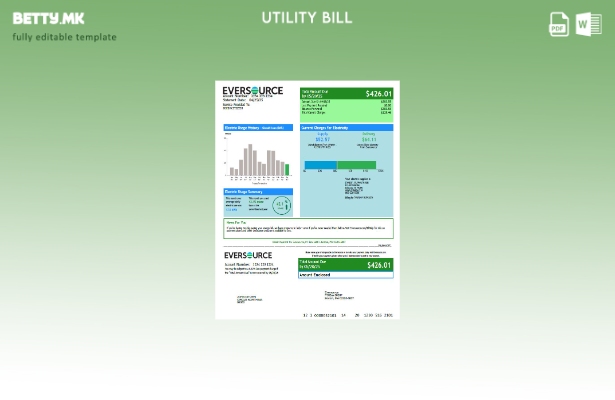Viewport: 615px width, 400px height.
Task: Click the BETTY.MK site logo
Action: click(x=48, y=18)
